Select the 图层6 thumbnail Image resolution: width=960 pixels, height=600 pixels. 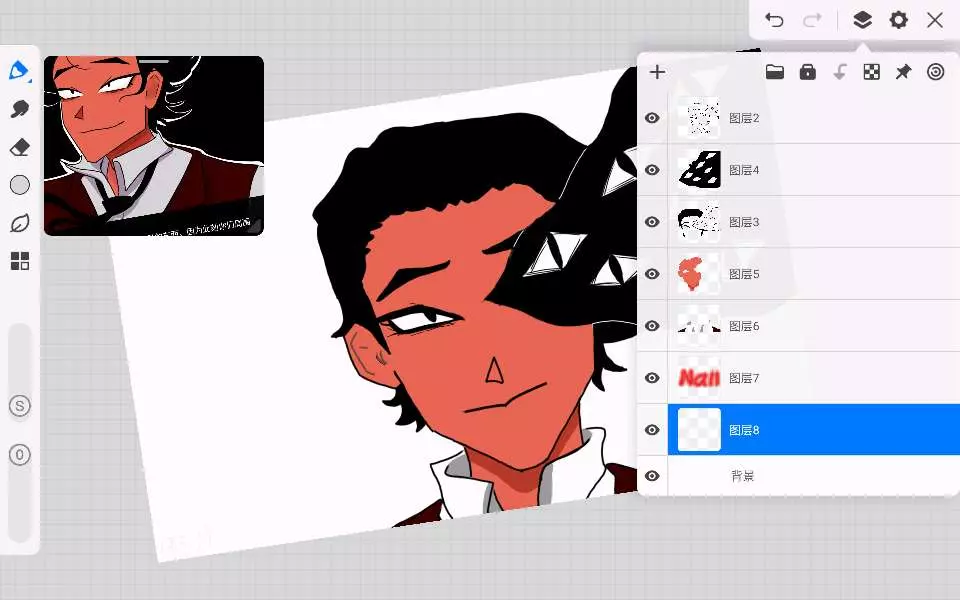(699, 326)
